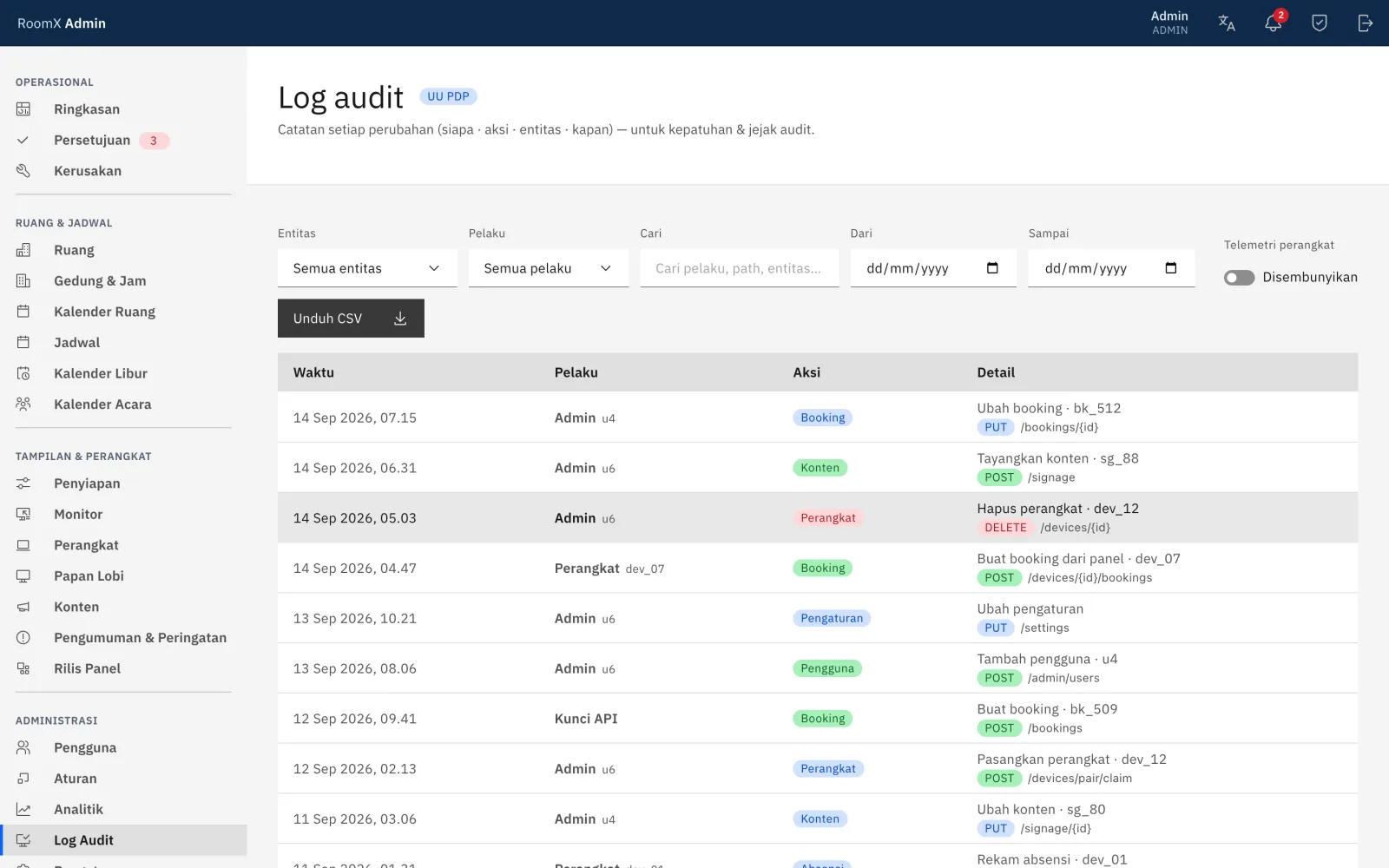This screenshot has width=1389, height=868.
Task: Open Jadwal in the sidebar
Action: tap(123, 343)
